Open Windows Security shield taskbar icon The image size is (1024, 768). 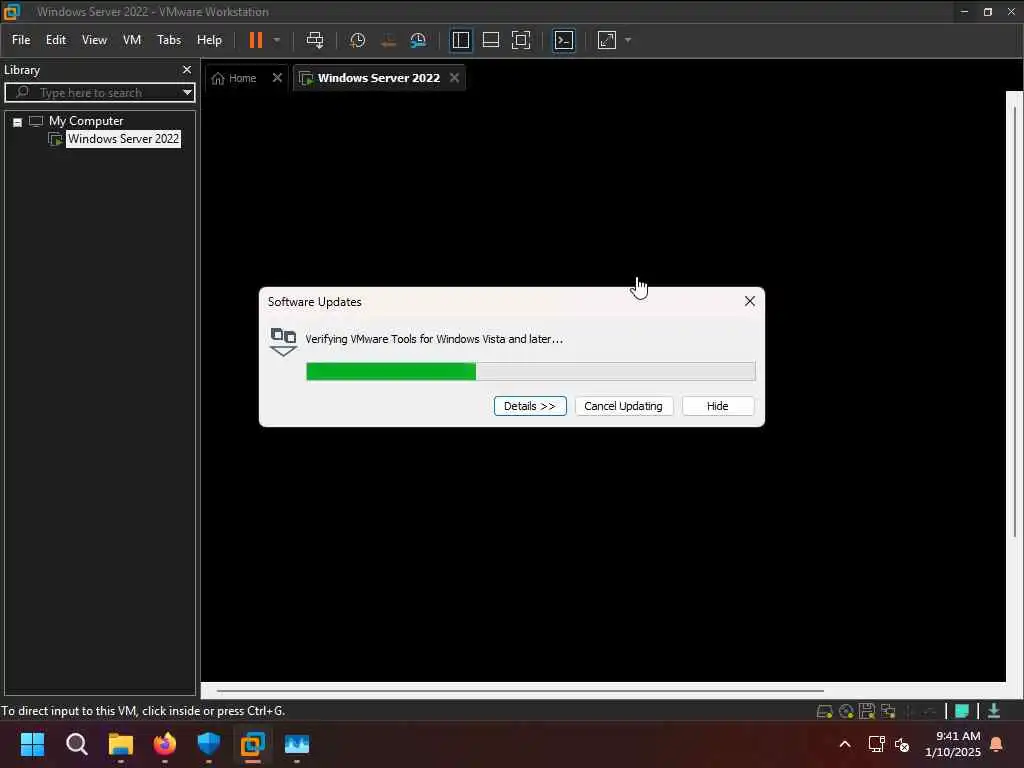coord(209,744)
